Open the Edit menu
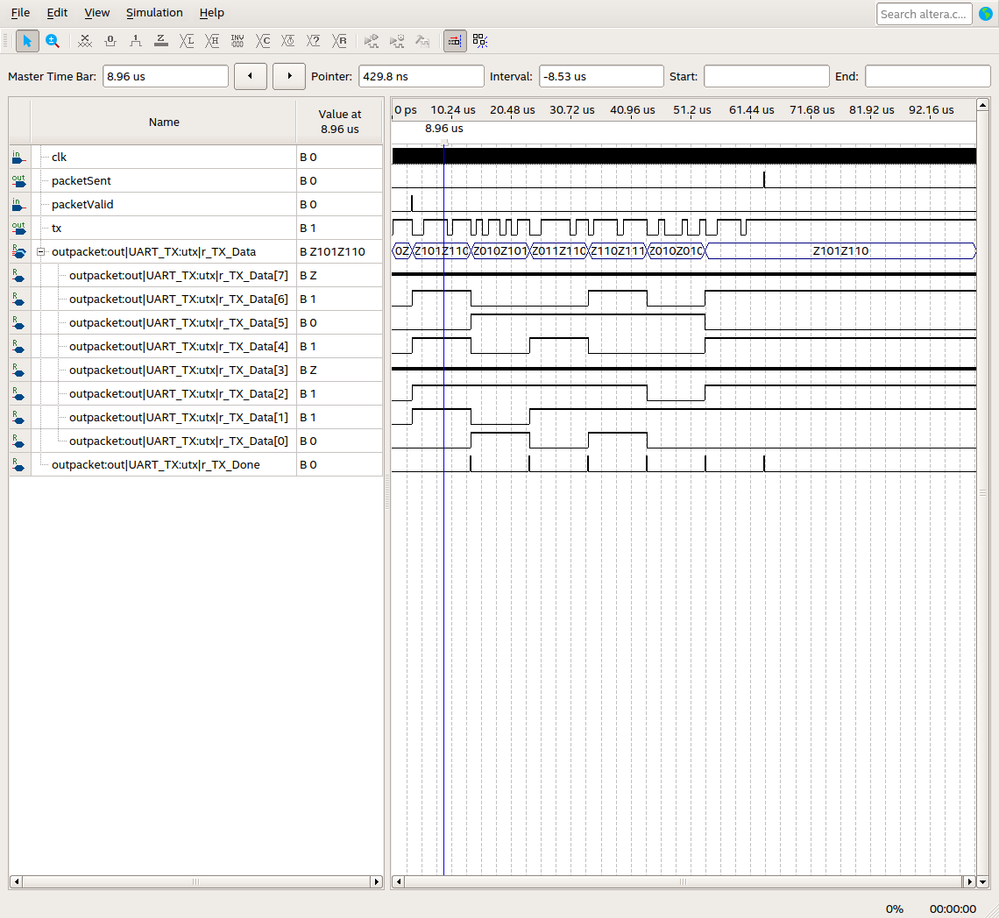Image resolution: width=999 pixels, height=918 pixels. (57, 13)
